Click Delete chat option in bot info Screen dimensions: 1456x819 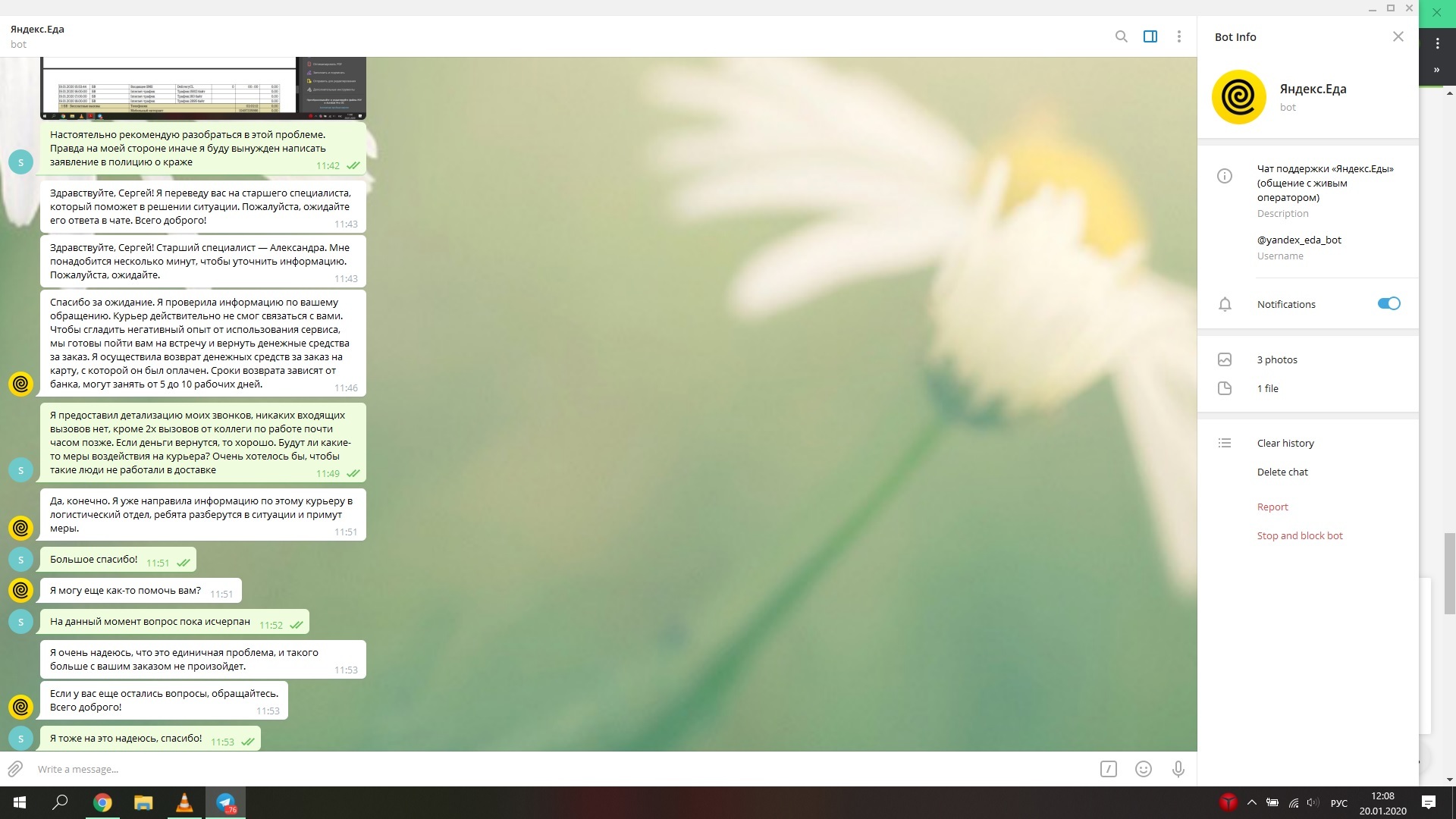coord(1283,472)
